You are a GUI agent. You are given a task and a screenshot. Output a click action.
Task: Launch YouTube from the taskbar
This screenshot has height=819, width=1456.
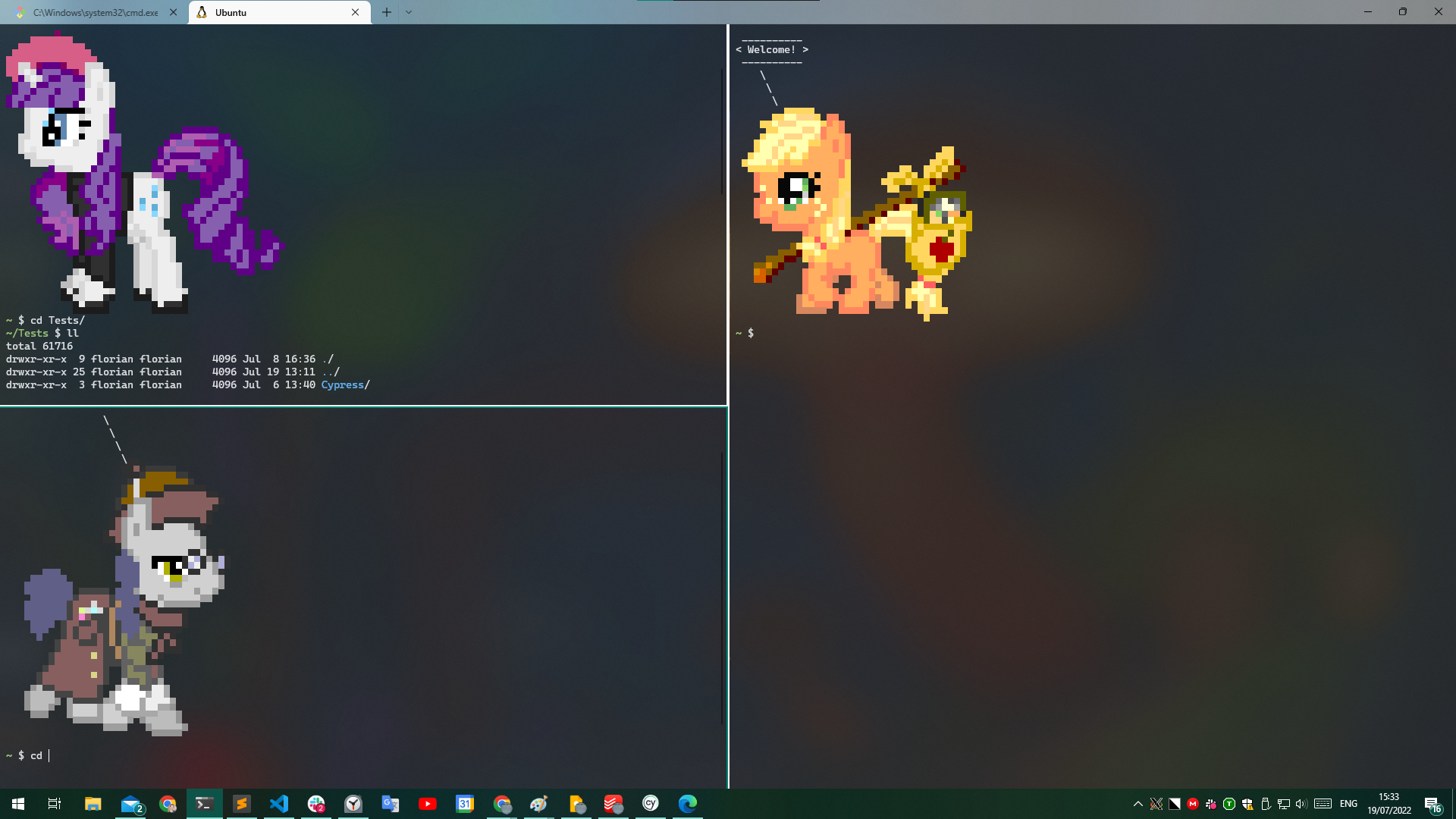pos(428,804)
